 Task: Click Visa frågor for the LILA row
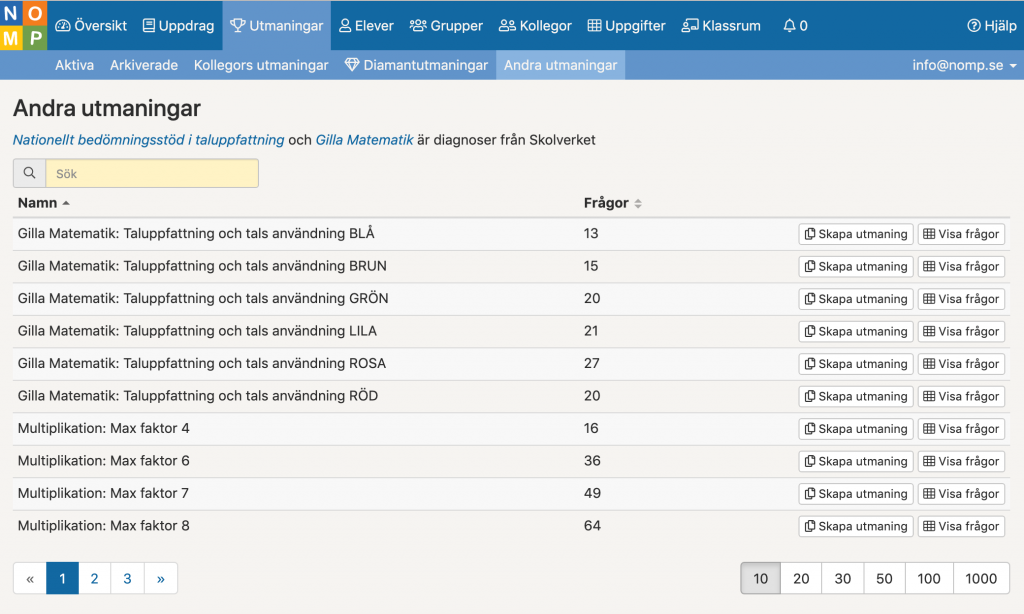pyautogui.click(x=961, y=331)
